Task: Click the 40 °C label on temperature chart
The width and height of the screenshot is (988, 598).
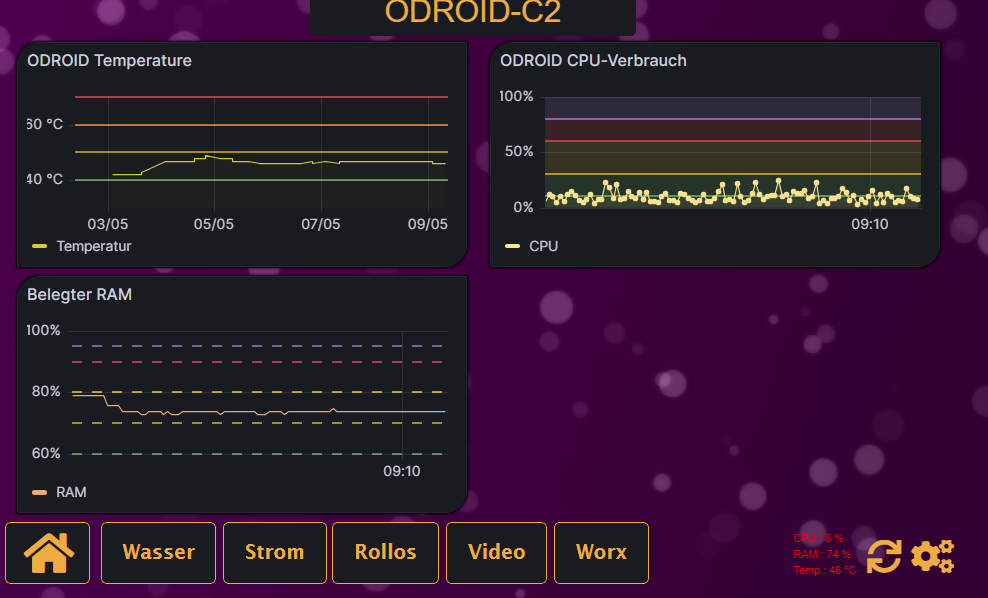Action: pyautogui.click(x=45, y=180)
